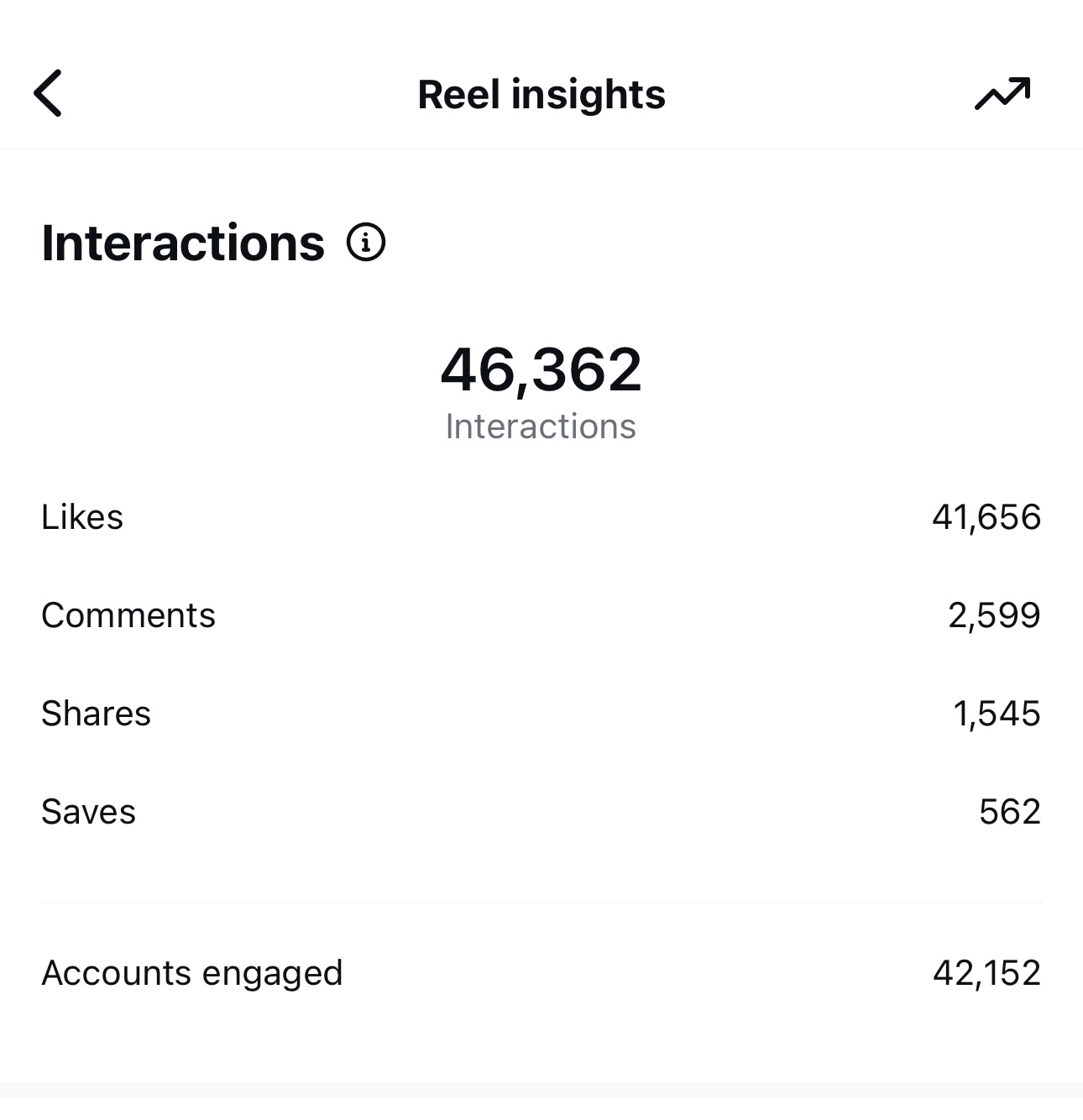This screenshot has height=1120, width=1083.
Task: Tap the Accounts engaged label
Action: click(192, 973)
